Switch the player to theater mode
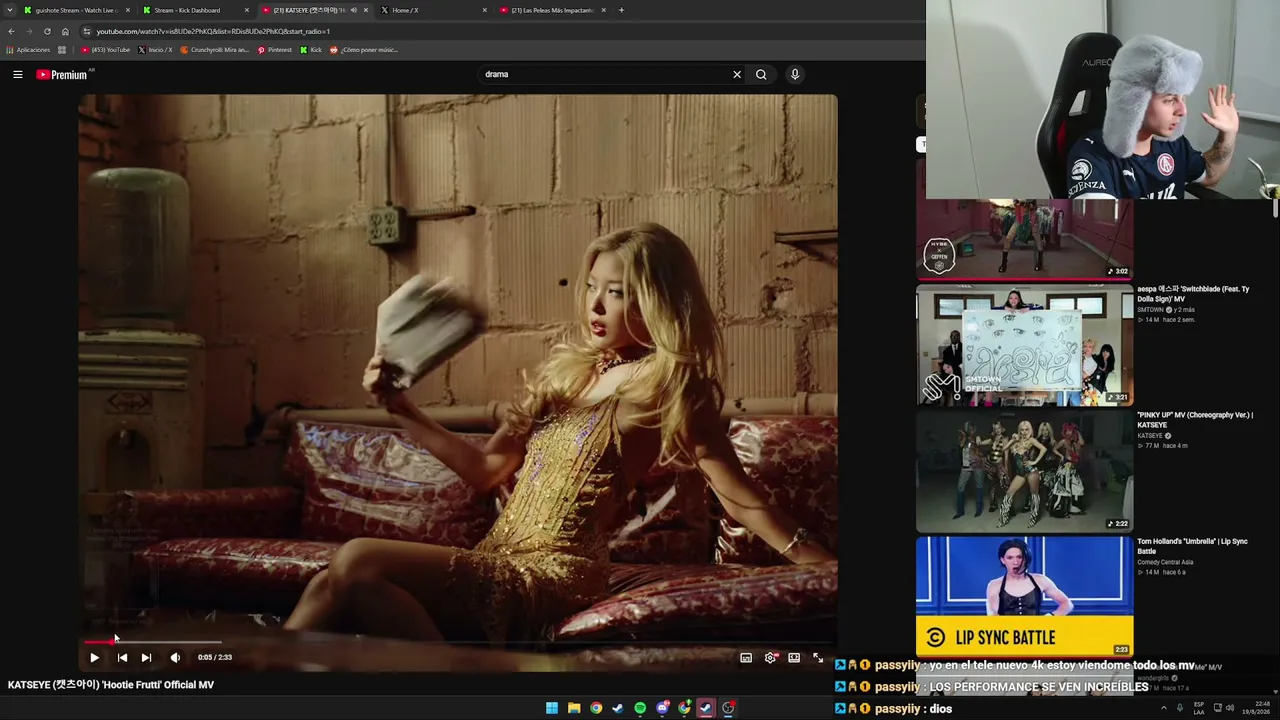Image resolution: width=1280 pixels, height=720 pixels. (794, 658)
